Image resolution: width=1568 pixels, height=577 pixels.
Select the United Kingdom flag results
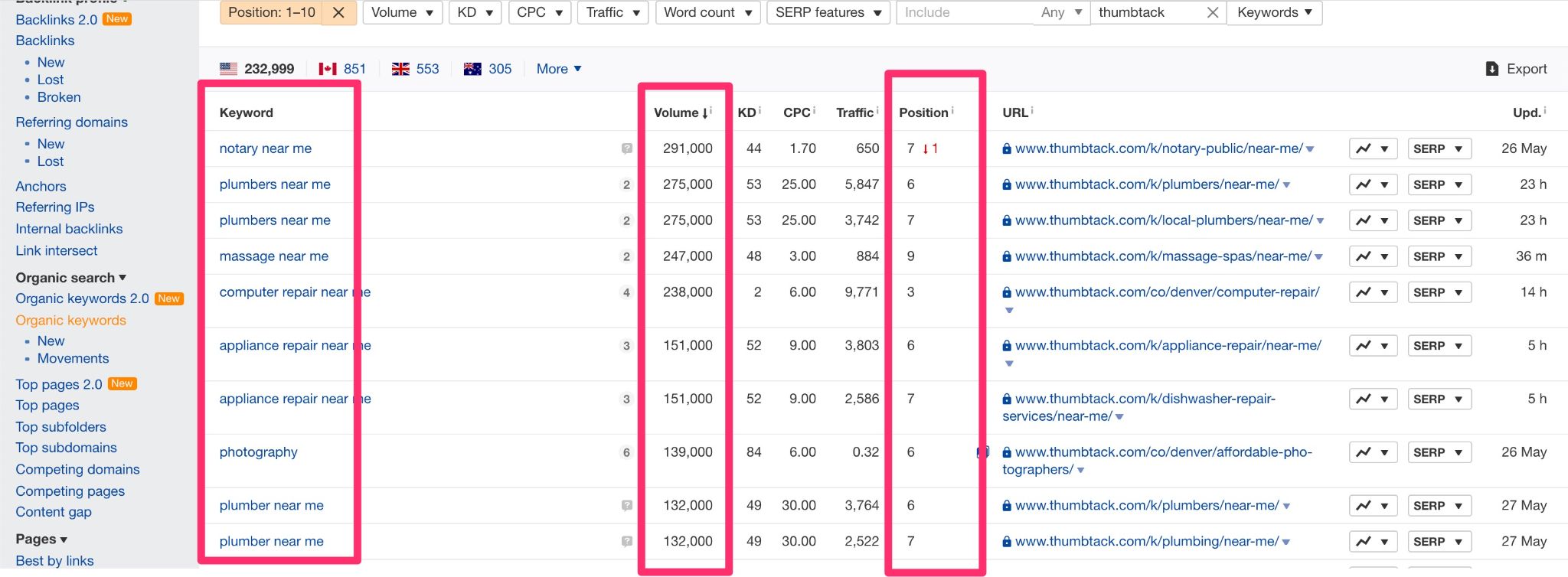click(x=416, y=69)
